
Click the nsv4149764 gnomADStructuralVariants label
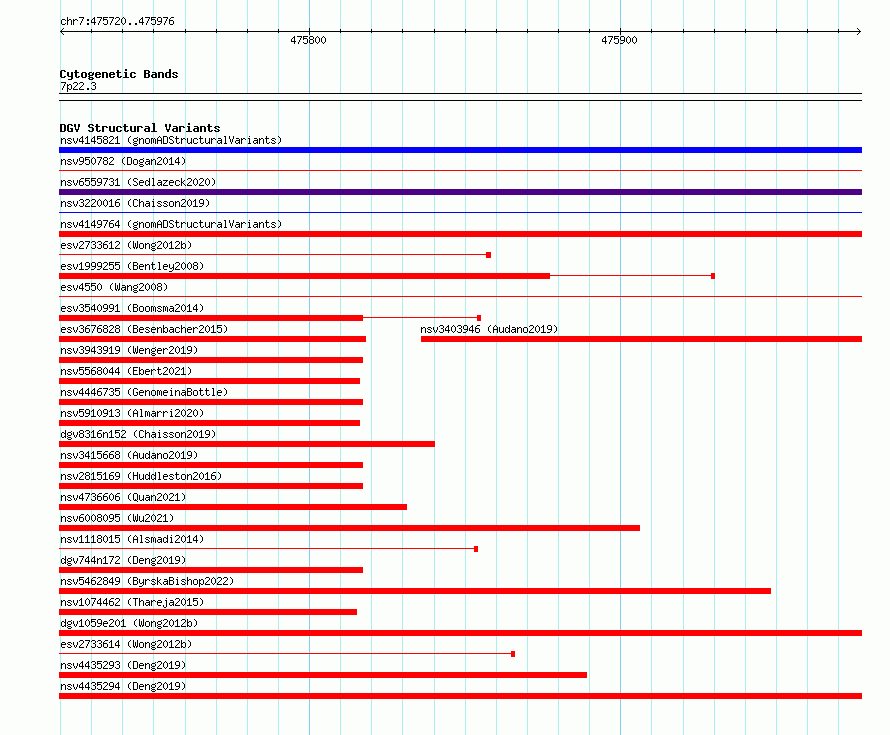171,224
